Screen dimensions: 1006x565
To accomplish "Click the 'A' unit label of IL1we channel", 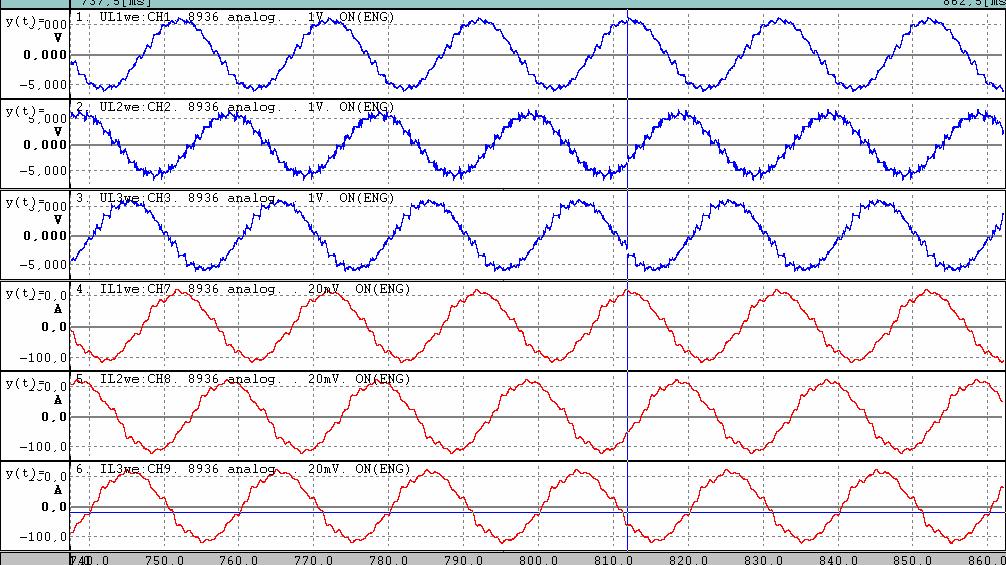I will [x=58, y=309].
